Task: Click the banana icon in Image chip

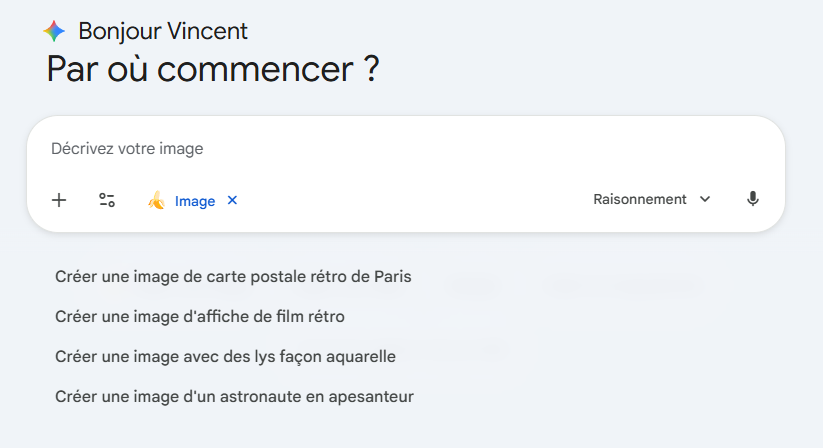Action: point(156,201)
